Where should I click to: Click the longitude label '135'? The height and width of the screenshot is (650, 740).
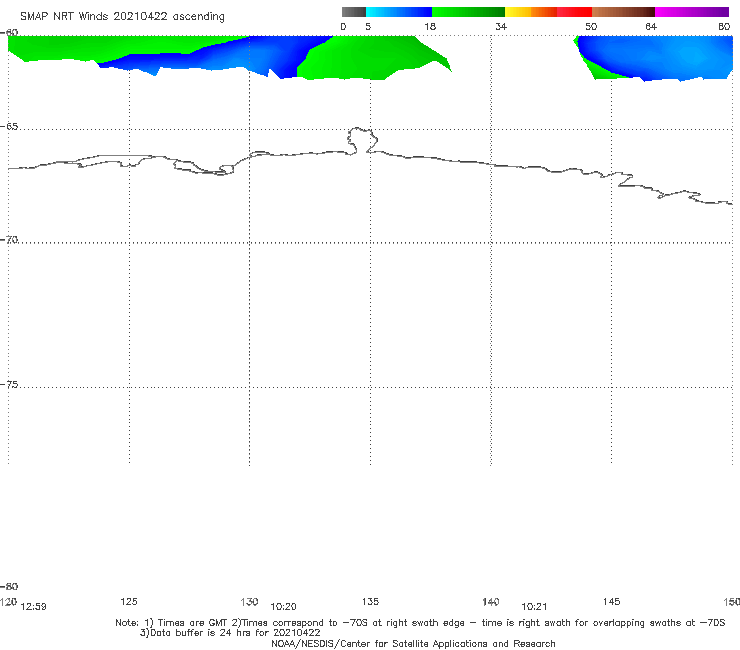coord(370,601)
